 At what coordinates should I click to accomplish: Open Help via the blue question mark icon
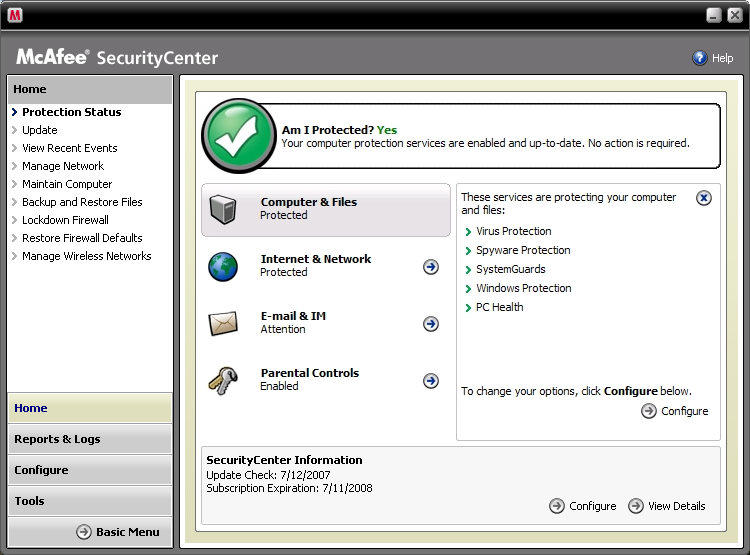coord(699,58)
